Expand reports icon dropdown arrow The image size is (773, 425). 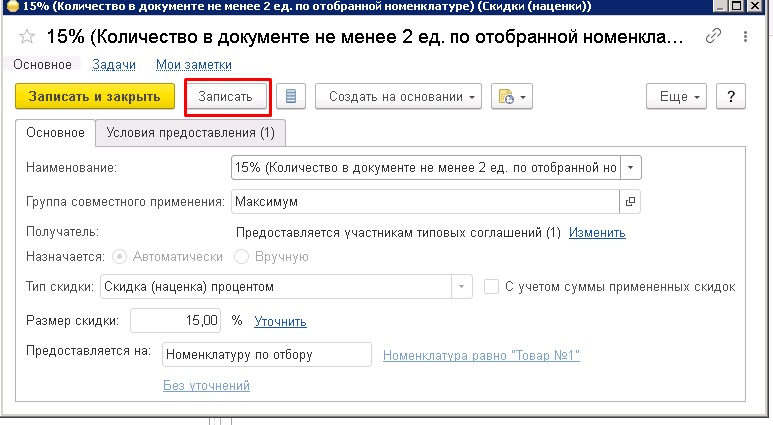[524, 97]
